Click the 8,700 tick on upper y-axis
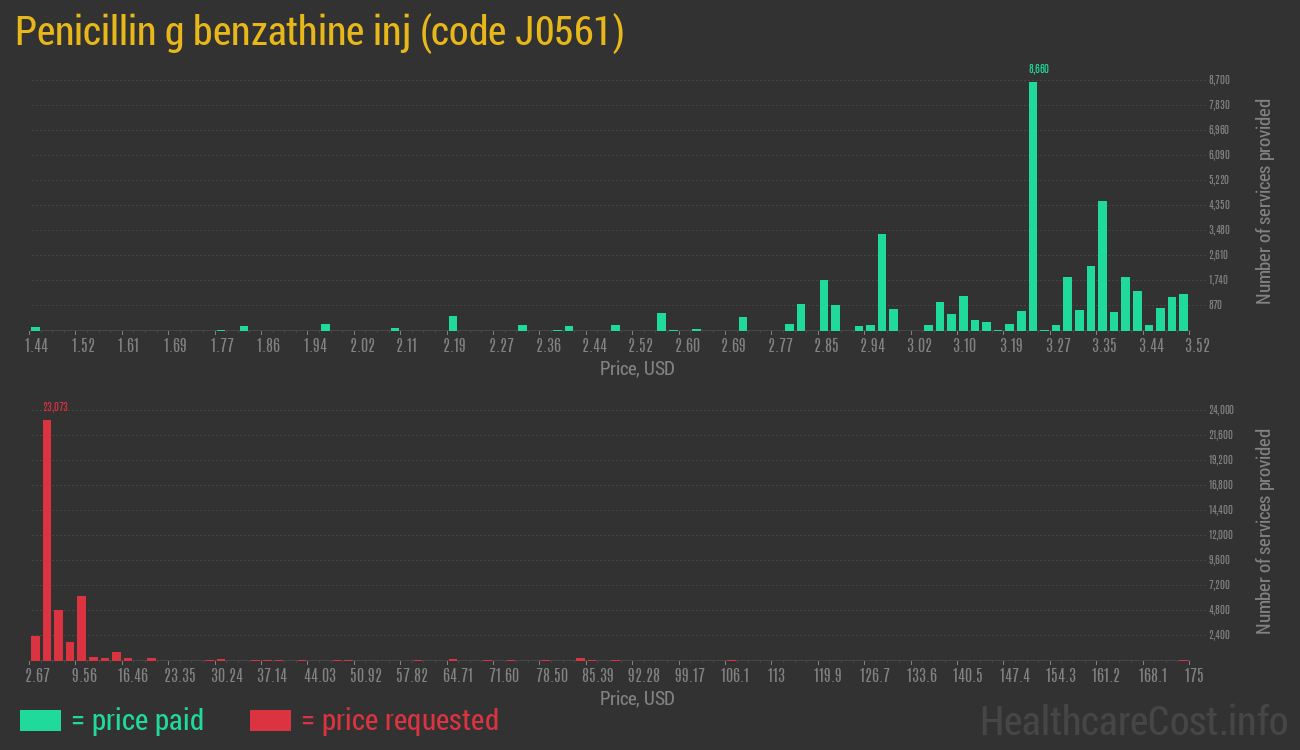 pos(1218,80)
